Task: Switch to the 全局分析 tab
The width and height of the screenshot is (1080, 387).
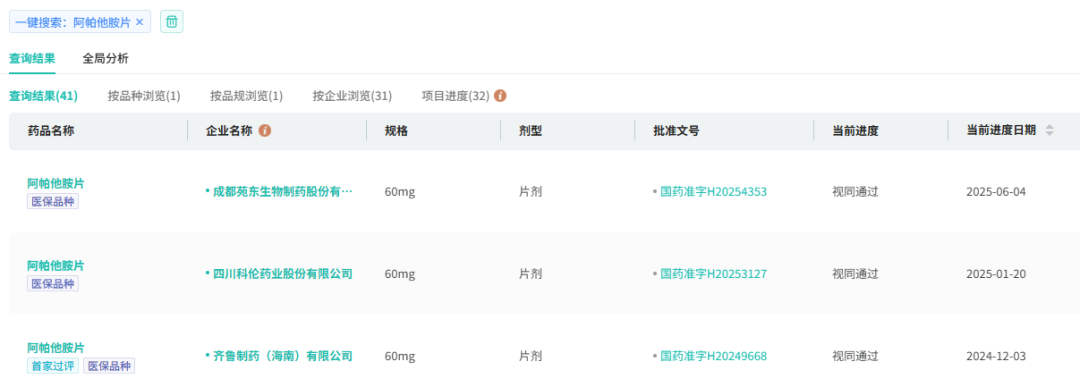Action: 105,59
